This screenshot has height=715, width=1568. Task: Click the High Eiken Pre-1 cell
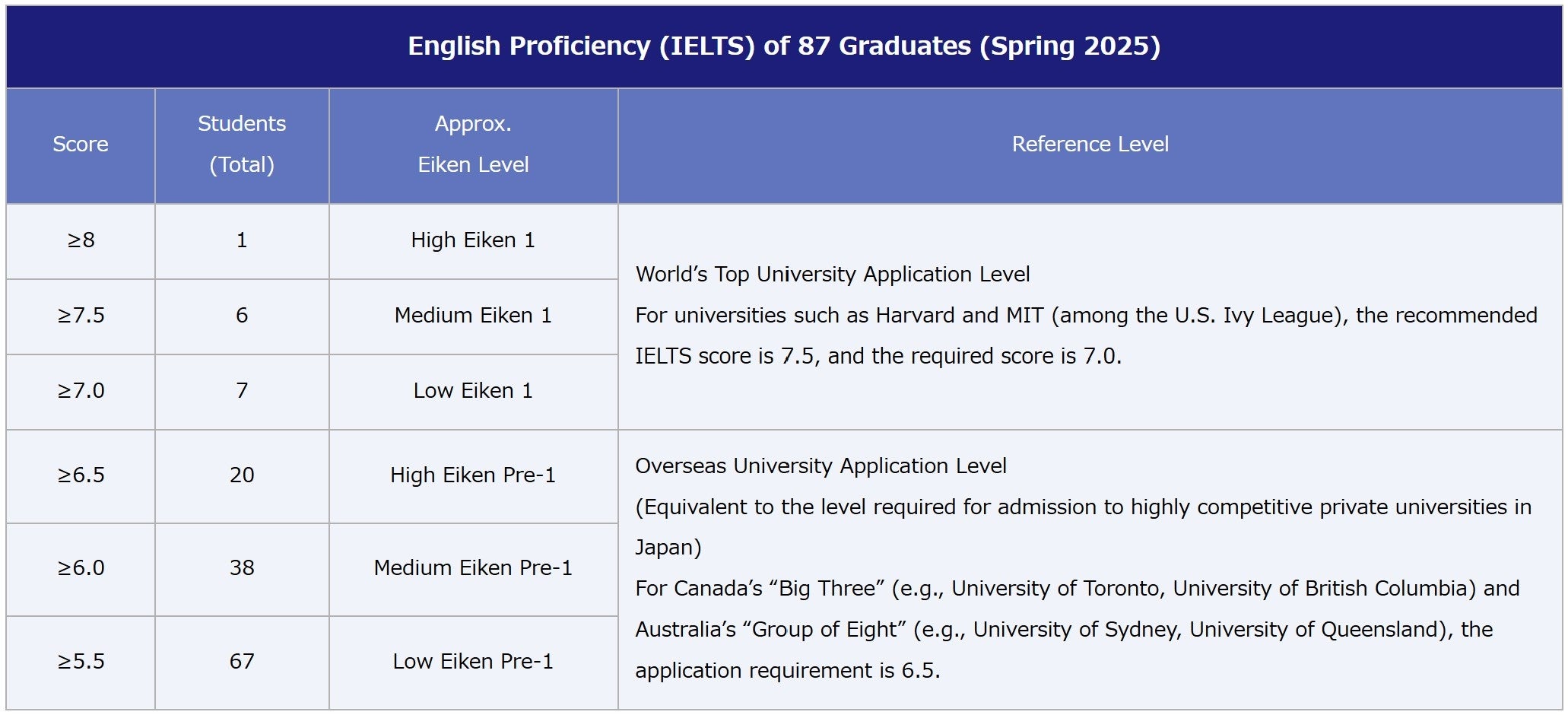[x=473, y=475]
